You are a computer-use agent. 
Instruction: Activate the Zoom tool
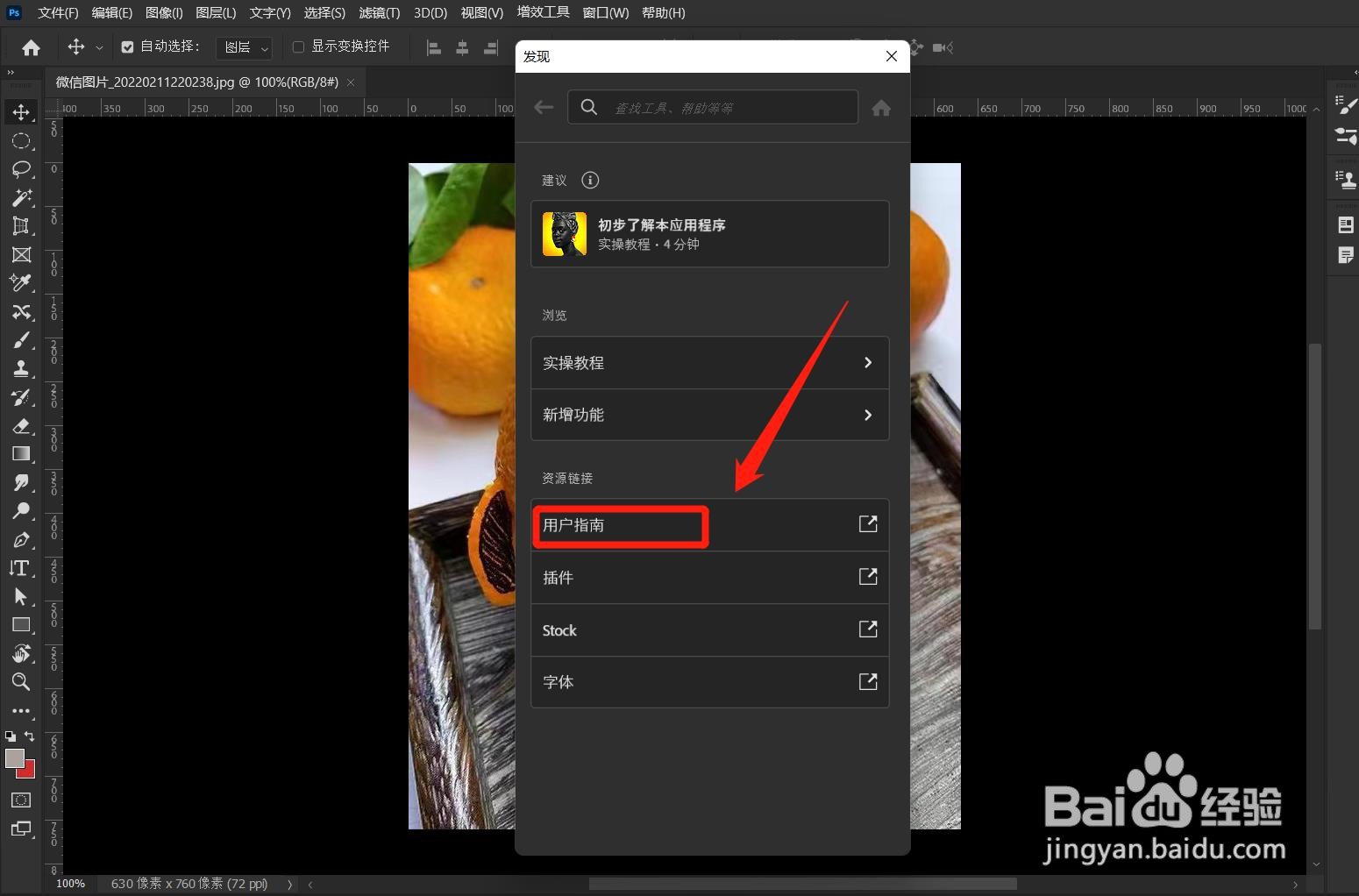click(22, 682)
